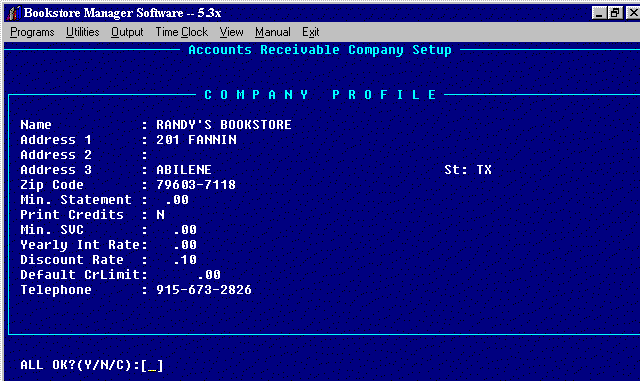Restore the Bookstore Manager window

pos(614,13)
